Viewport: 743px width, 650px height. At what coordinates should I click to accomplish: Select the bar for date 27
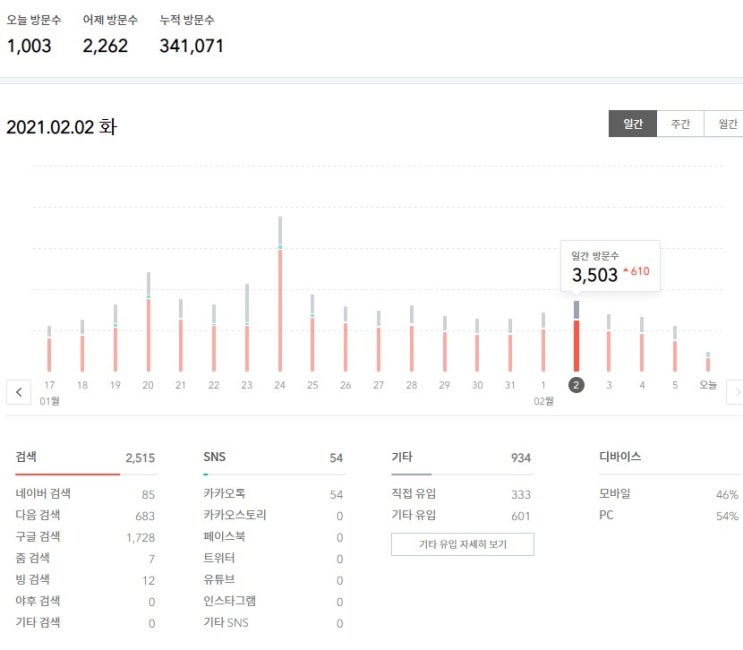click(x=379, y=341)
